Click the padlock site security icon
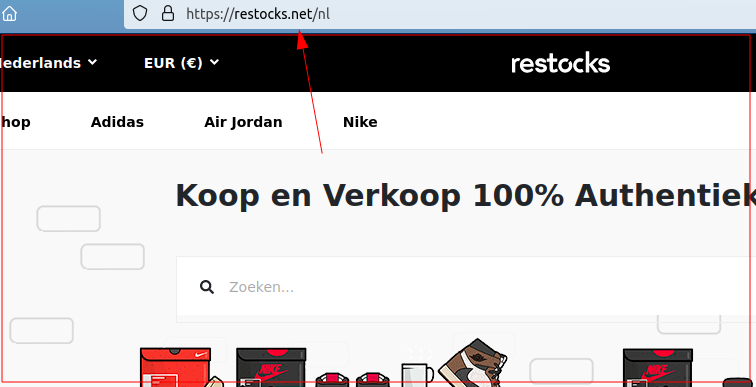This screenshot has width=756, height=387. tap(168, 13)
